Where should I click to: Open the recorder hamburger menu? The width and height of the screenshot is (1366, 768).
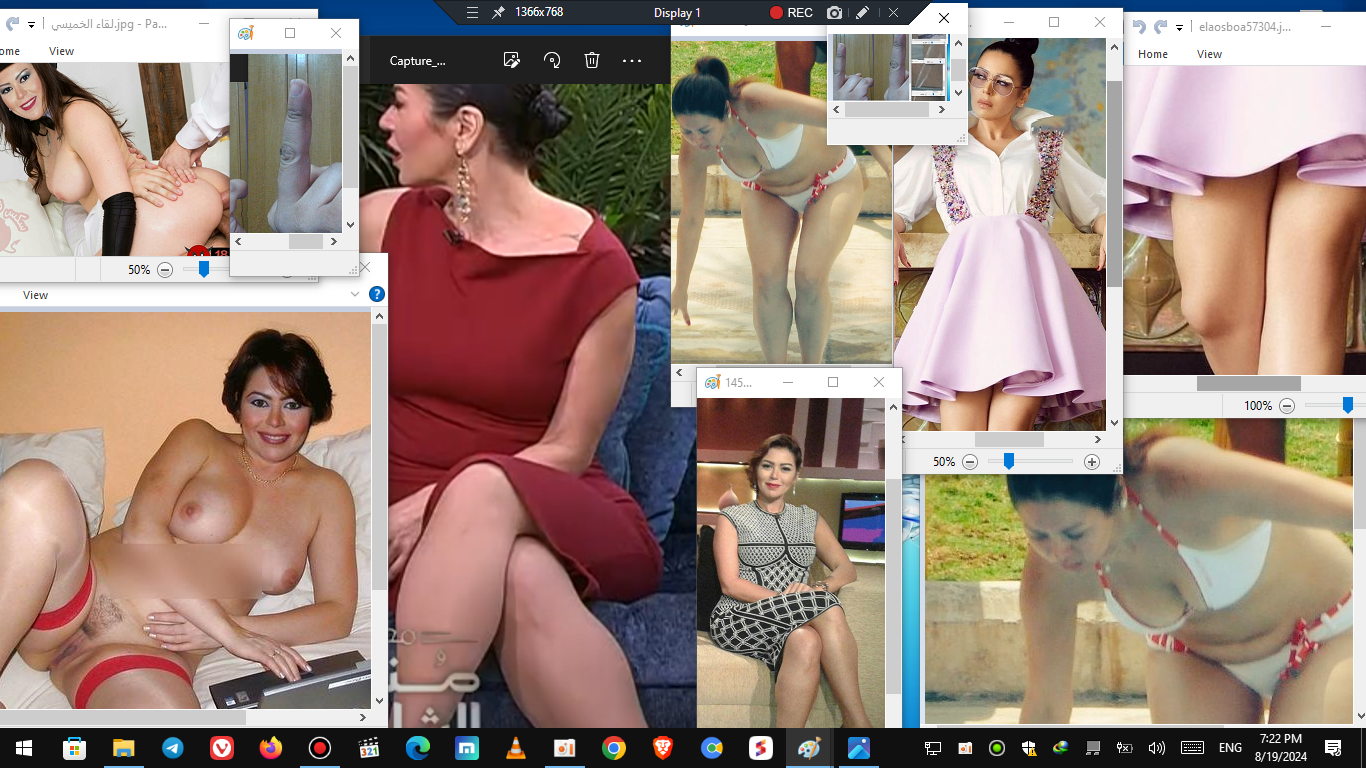(473, 12)
